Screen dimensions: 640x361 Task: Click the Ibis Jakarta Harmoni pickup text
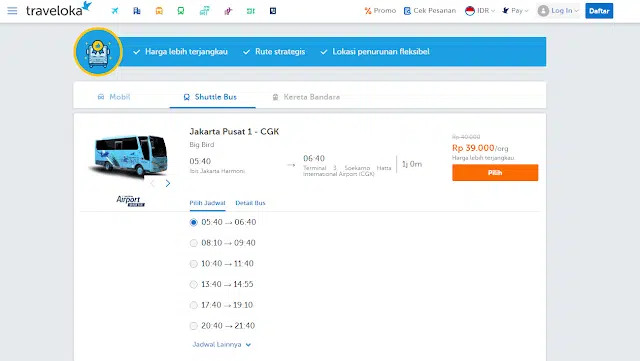point(217,171)
